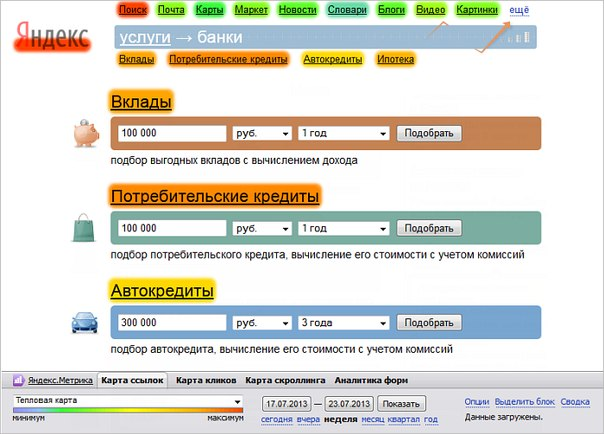The height and width of the screenshot is (434, 604).
Task: Click the услуги breadcrumb link
Action: [x=145, y=37]
